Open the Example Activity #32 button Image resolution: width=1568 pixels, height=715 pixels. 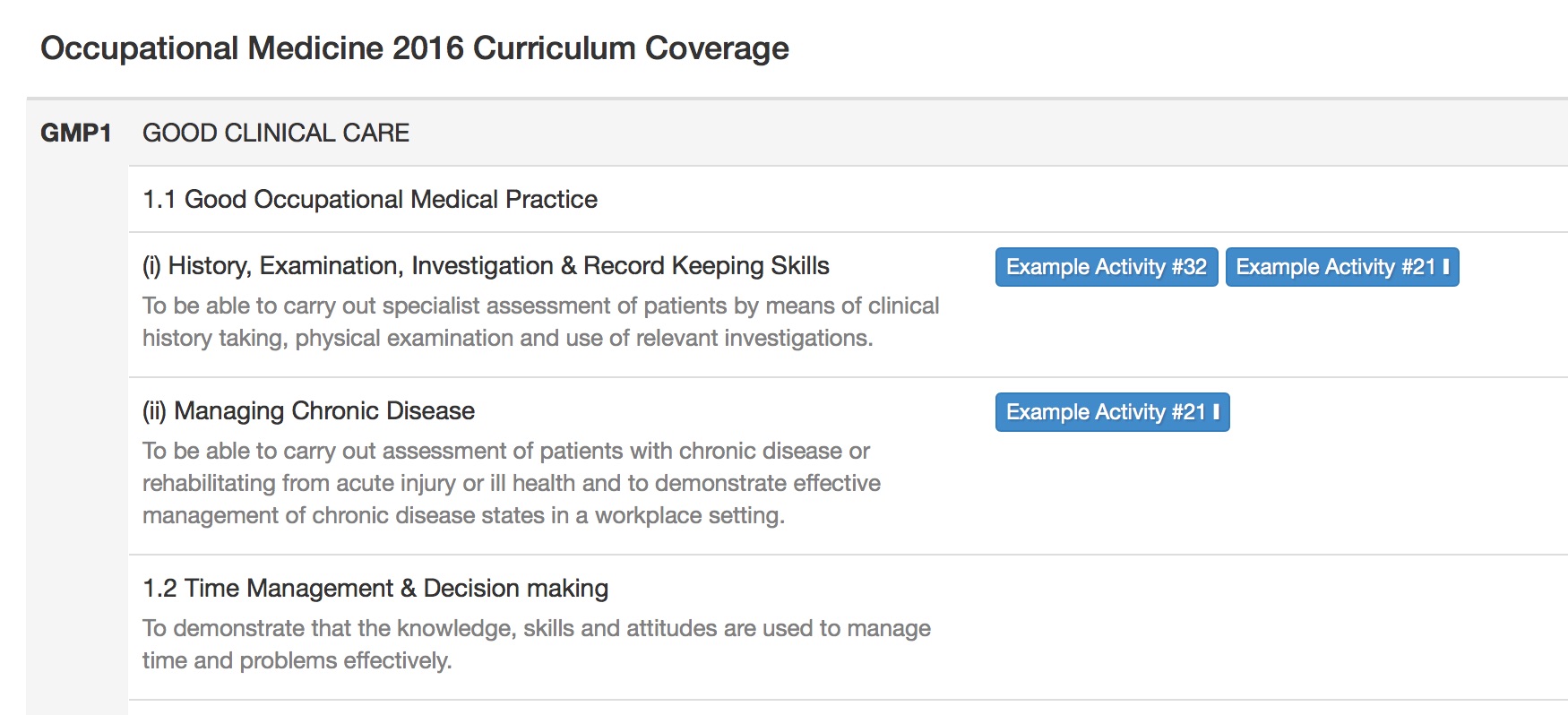tap(1107, 267)
